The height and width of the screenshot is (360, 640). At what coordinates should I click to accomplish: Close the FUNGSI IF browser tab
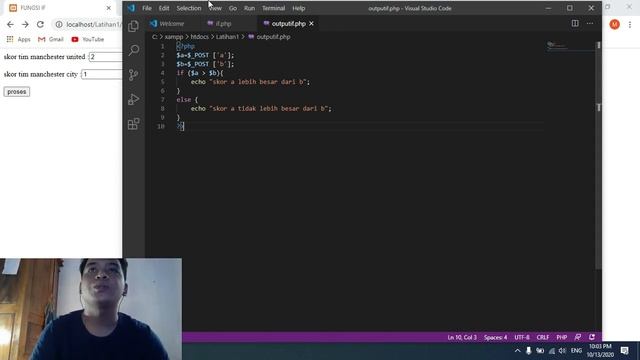(109, 8)
